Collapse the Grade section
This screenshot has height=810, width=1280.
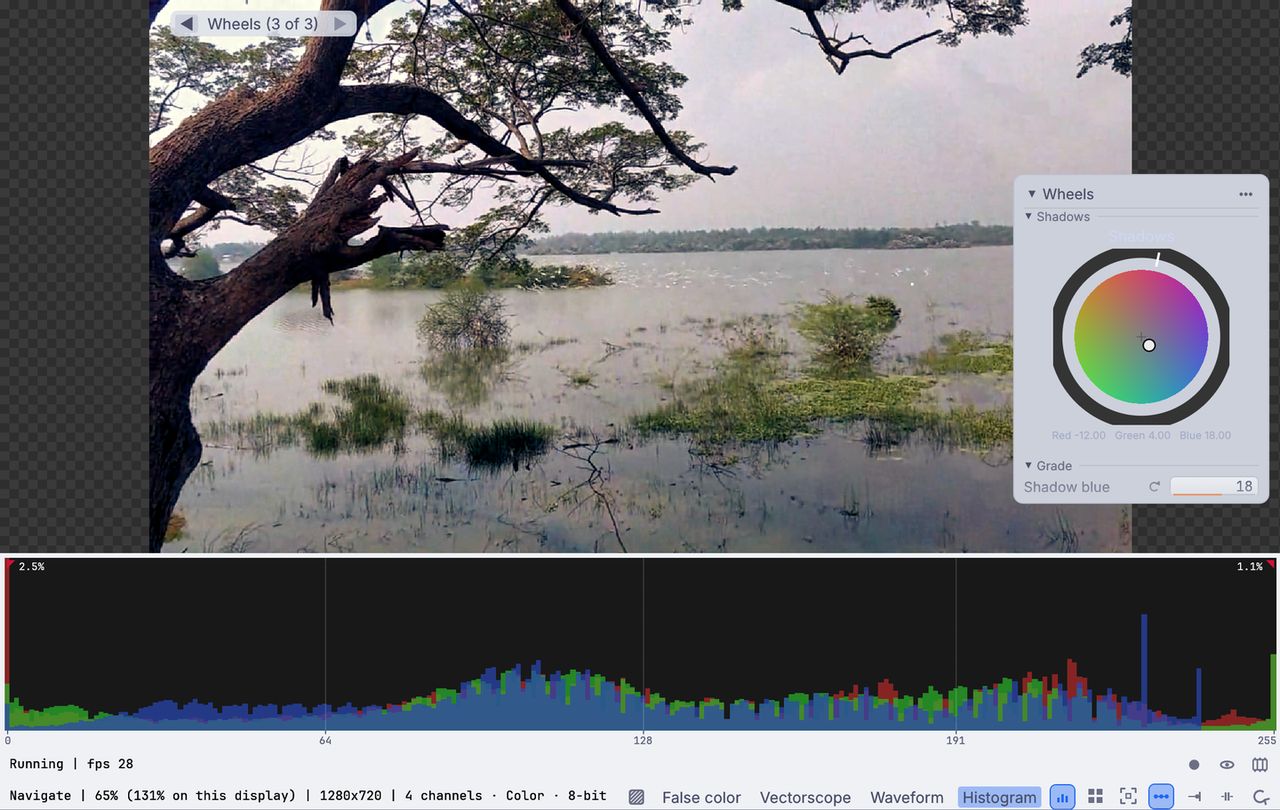[x=1028, y=466]
